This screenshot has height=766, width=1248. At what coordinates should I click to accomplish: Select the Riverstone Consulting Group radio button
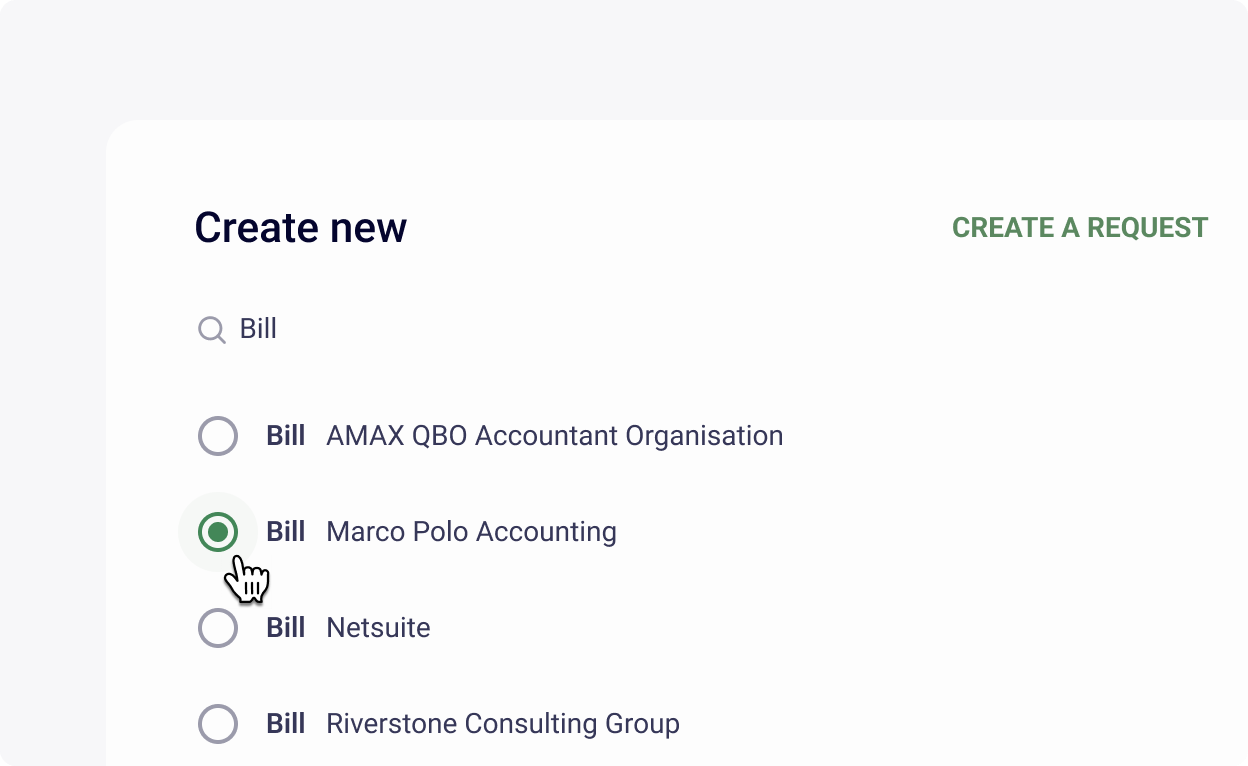[x=218, y=724]
